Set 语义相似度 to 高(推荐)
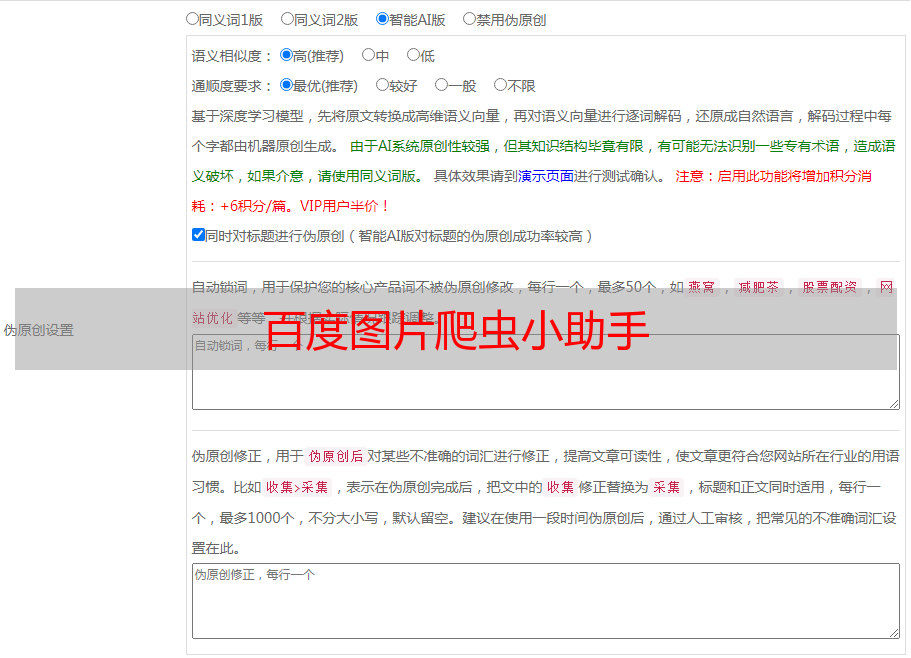The height and width of the screenshot is (658, 911). (286, 56)
